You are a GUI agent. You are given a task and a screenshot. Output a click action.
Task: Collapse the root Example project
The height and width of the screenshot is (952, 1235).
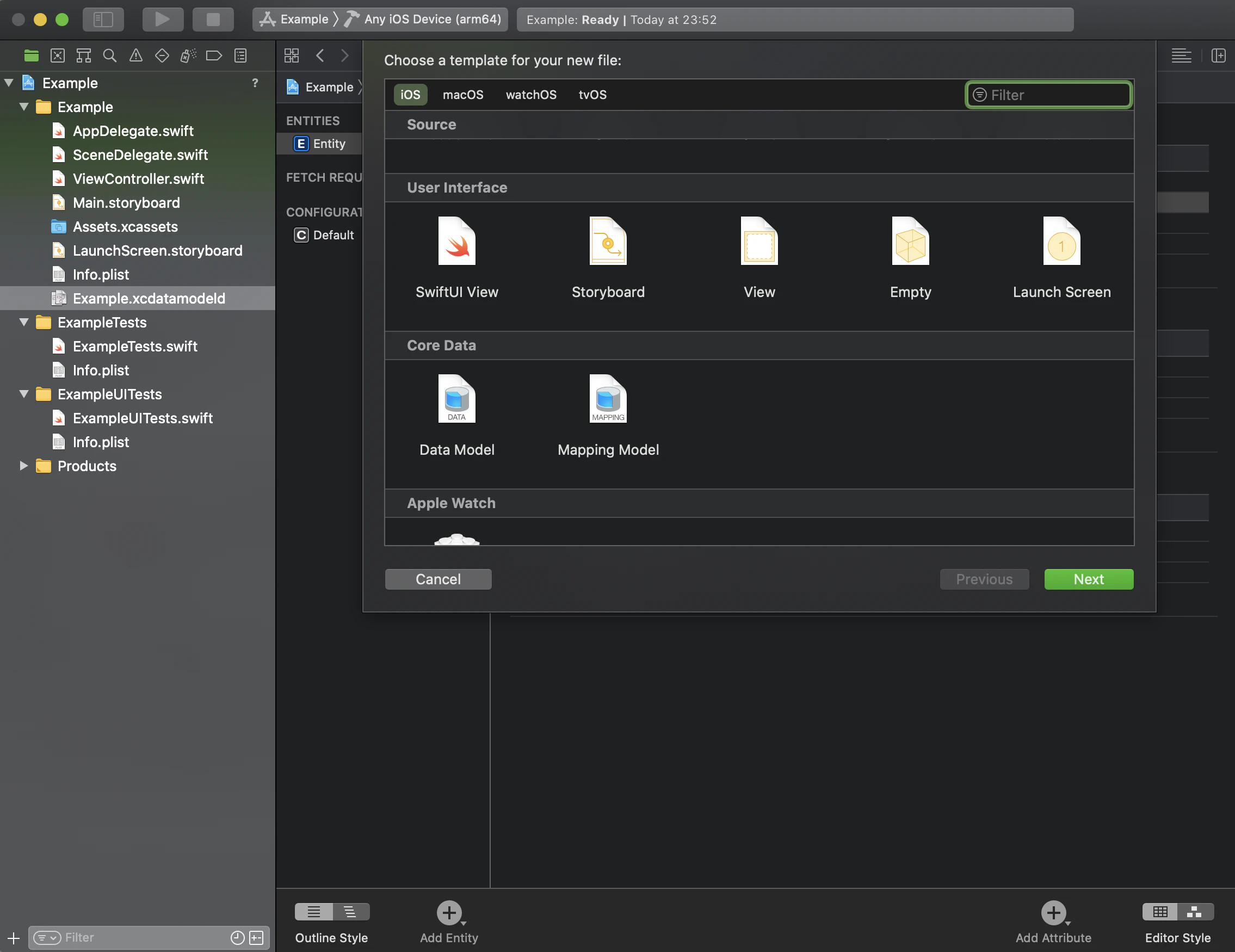pos(9,83)
